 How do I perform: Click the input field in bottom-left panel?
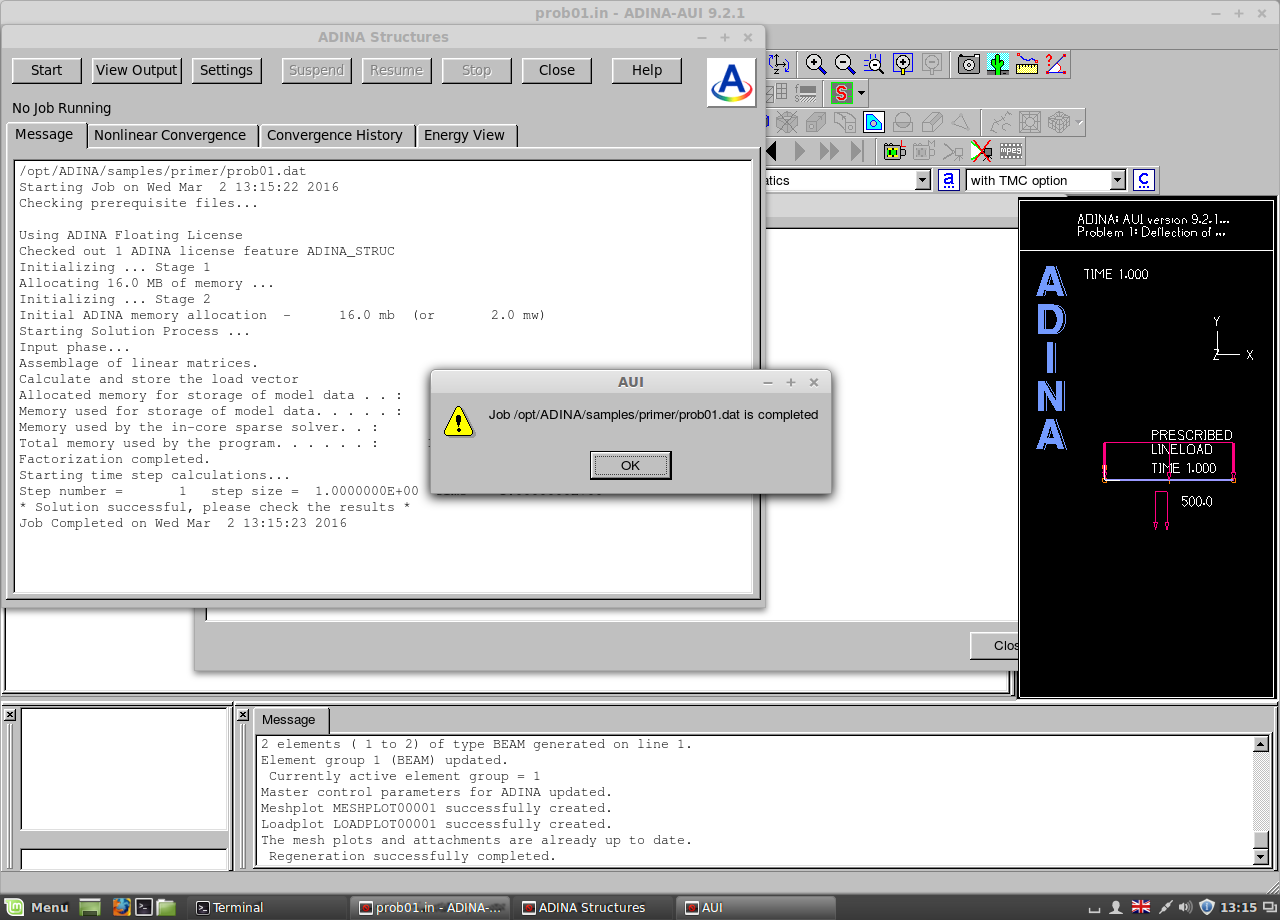click(125, 859)
